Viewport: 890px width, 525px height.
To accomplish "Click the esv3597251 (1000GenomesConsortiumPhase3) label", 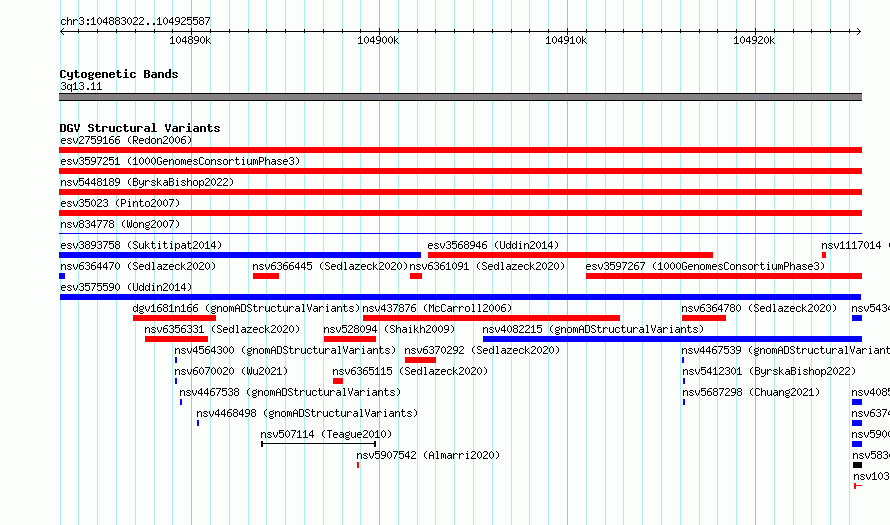I will 180,161.
